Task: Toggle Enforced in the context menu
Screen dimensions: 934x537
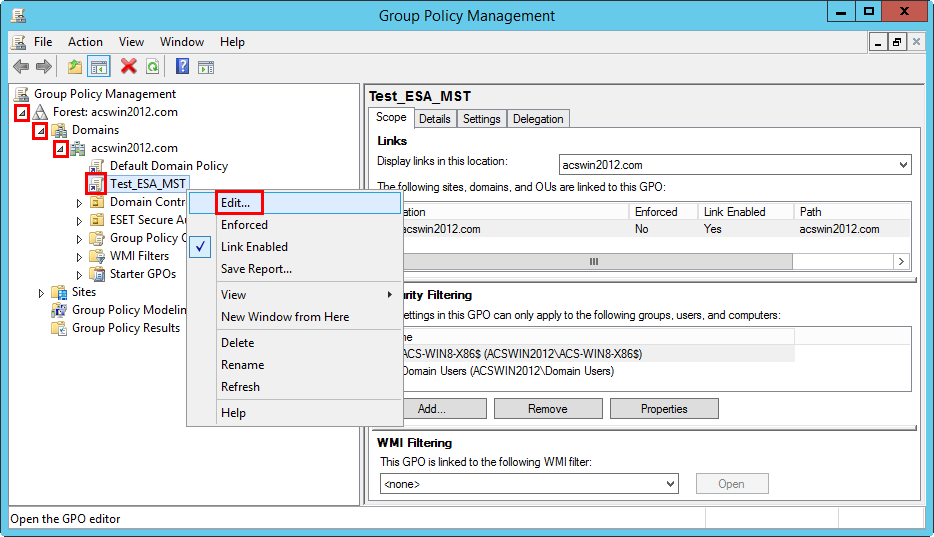Action: [x=244, y=225]
